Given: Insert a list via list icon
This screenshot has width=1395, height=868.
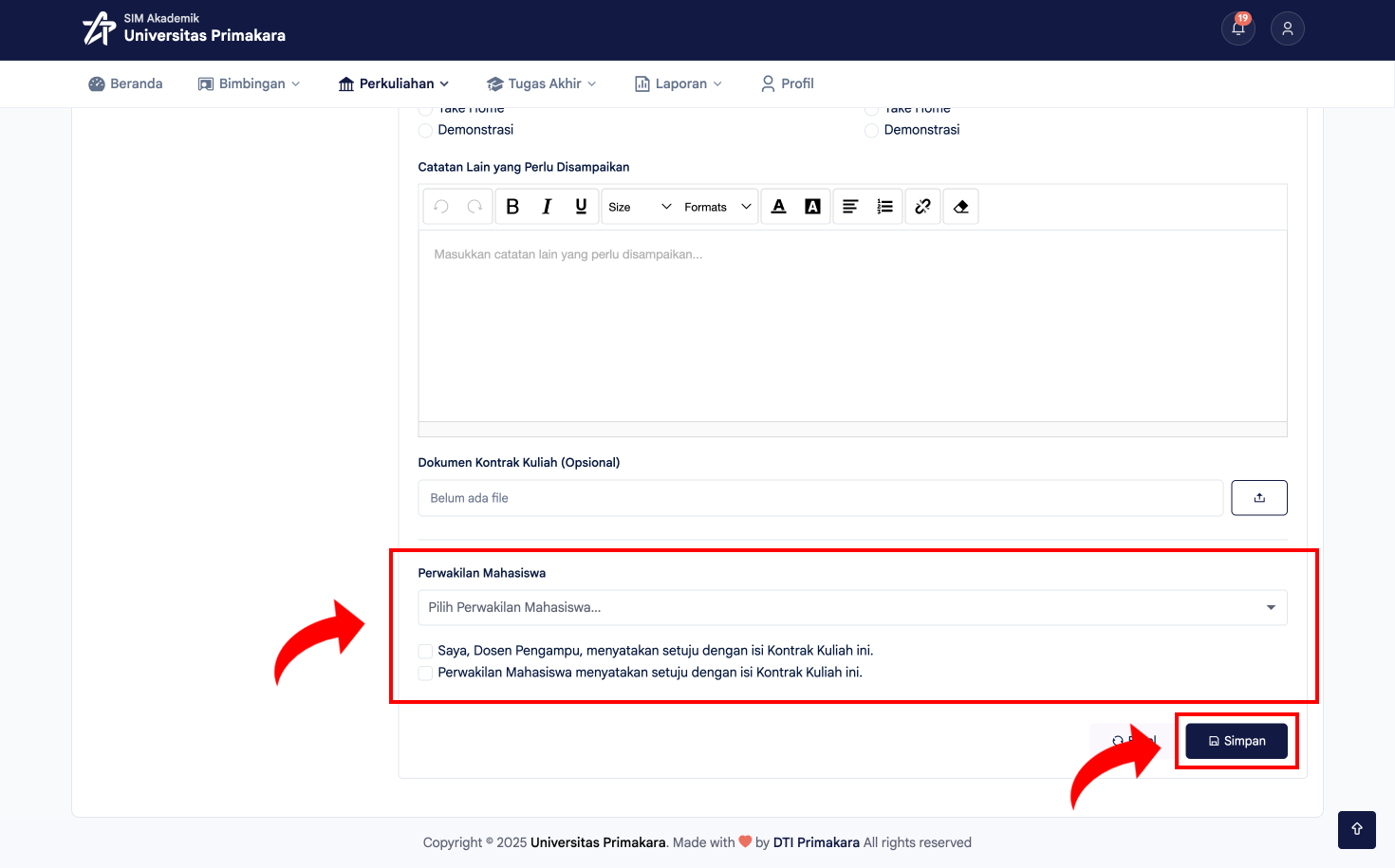Looking at the screenshot, I should click(x=884, y=207).
